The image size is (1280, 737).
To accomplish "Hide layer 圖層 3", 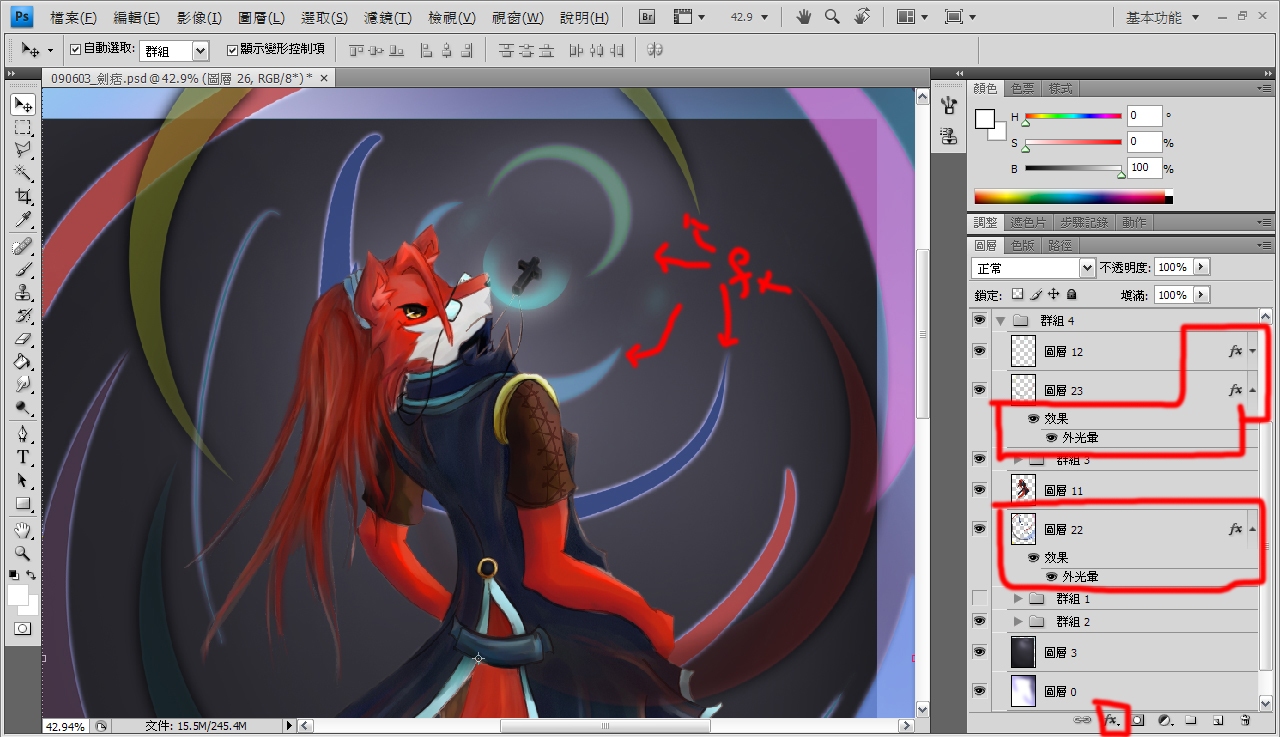I will [x=979, y=652].
